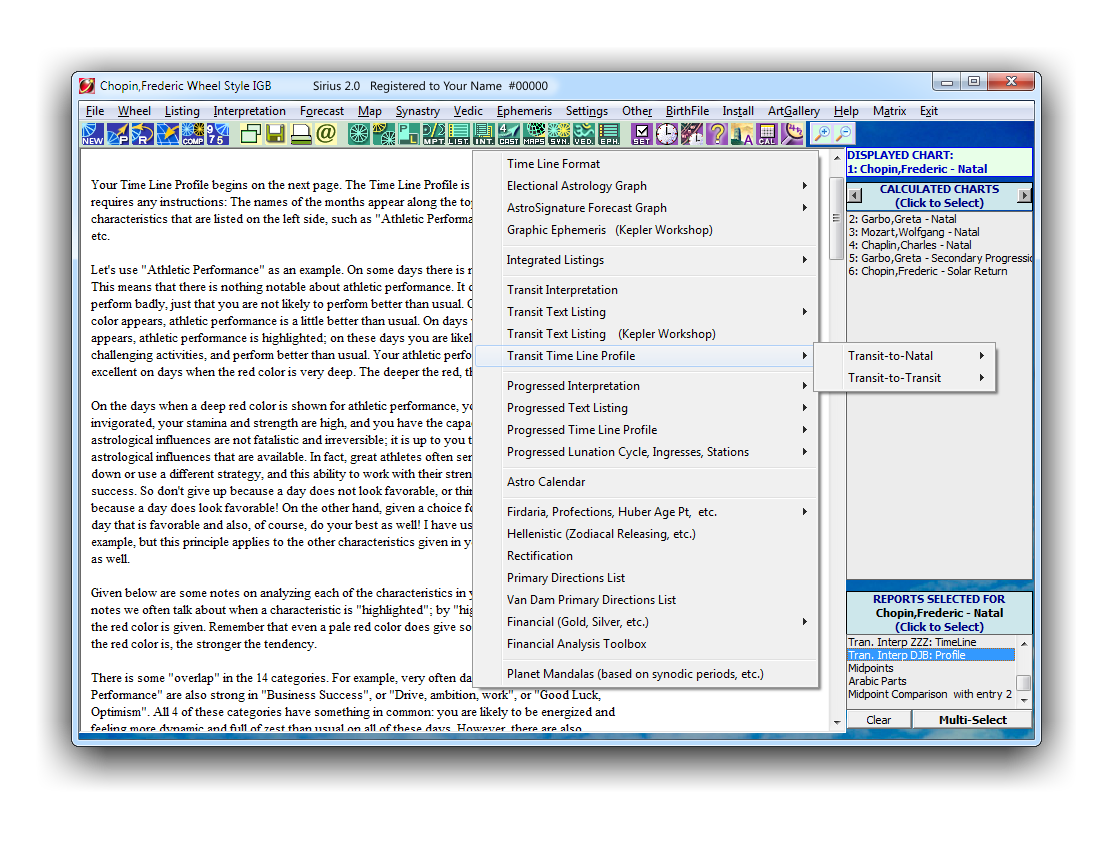Click the document scroll down arrow
The width and height of the screenshot is (1112, 856).
click(x=837, y=722)
